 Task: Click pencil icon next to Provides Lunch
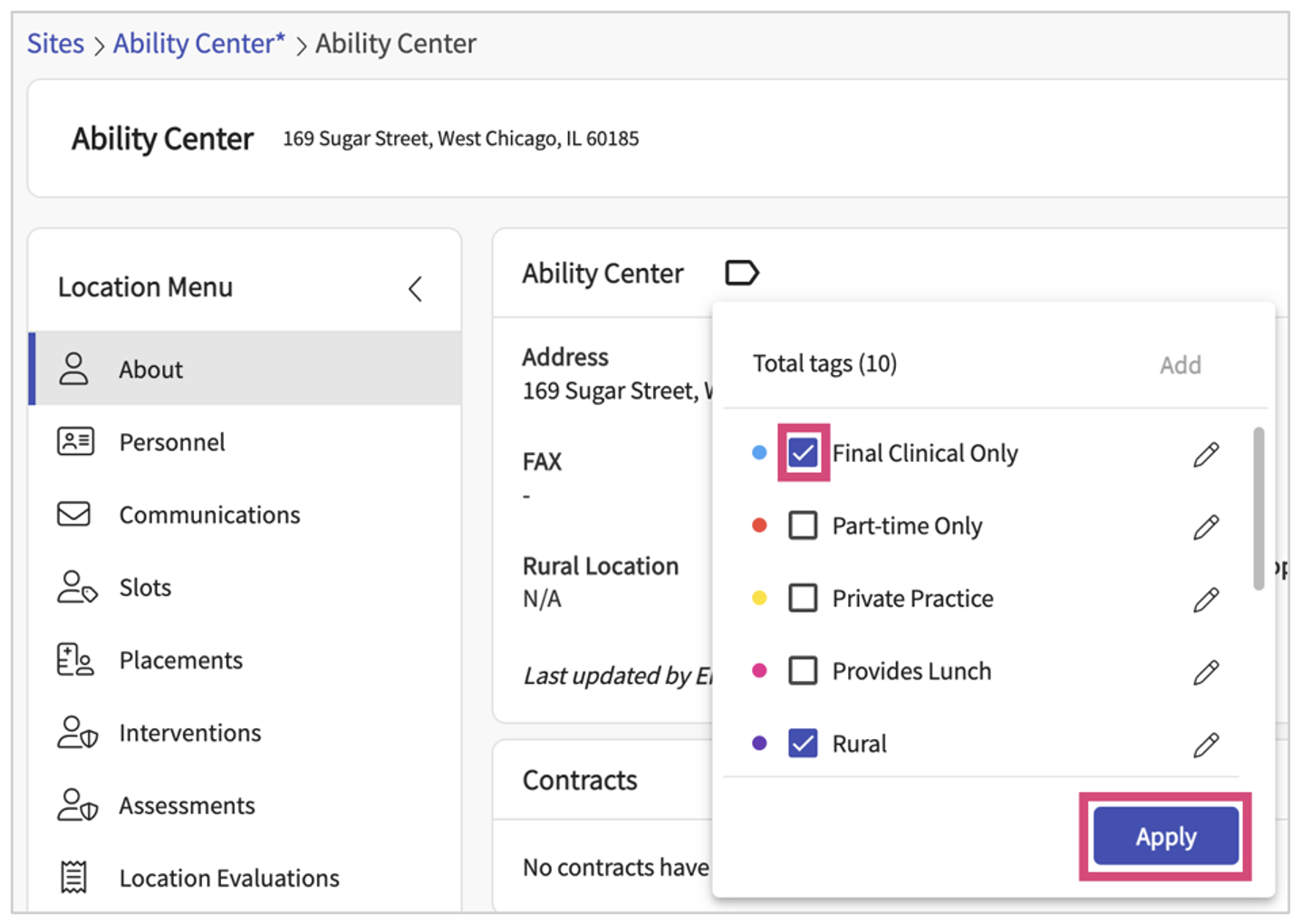click(1206, 671)
